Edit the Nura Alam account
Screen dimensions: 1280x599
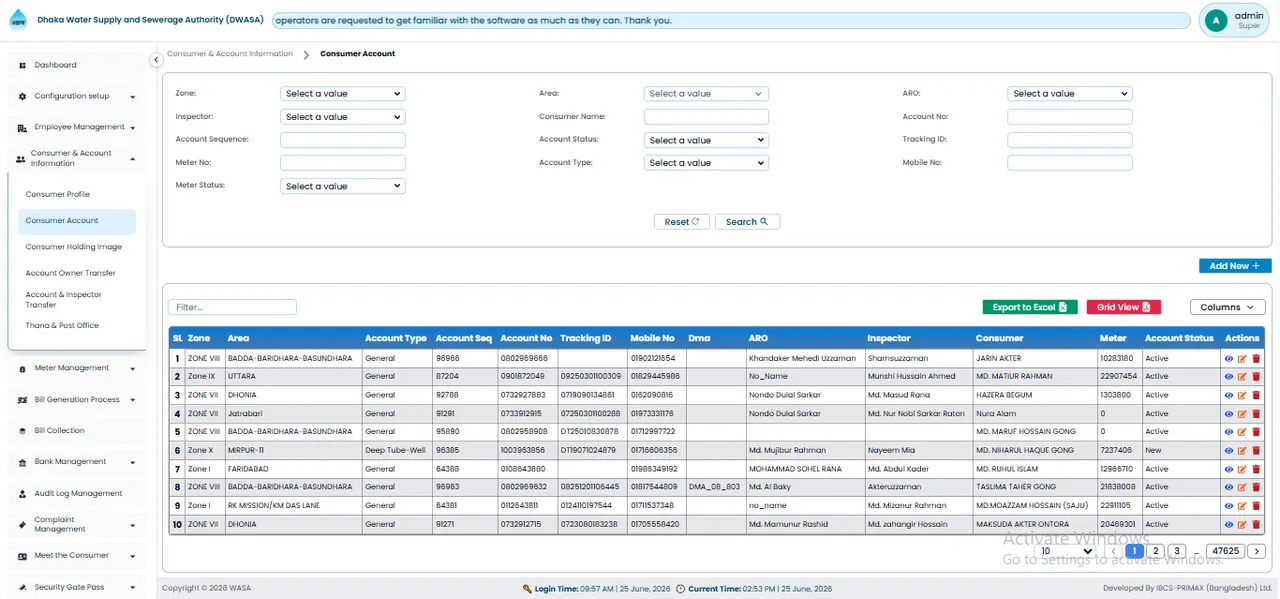tap(1242, 413)
